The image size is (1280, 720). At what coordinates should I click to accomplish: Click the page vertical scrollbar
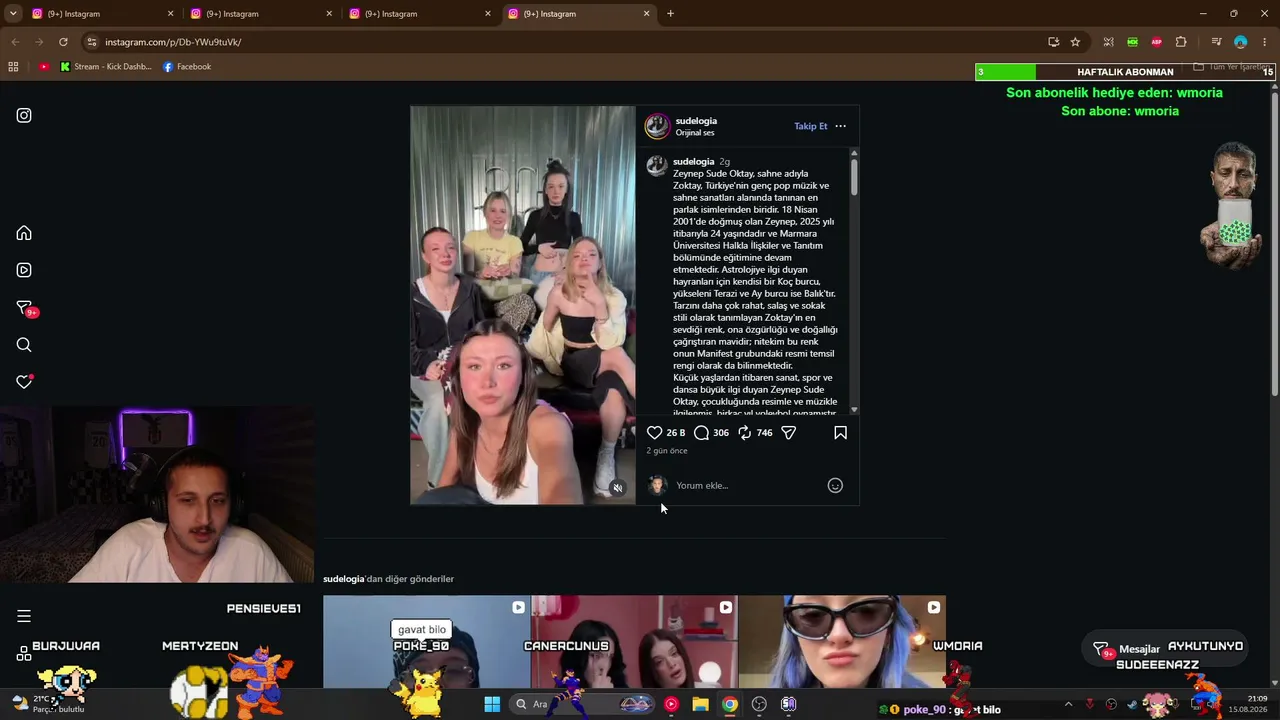pos(1274,245)
